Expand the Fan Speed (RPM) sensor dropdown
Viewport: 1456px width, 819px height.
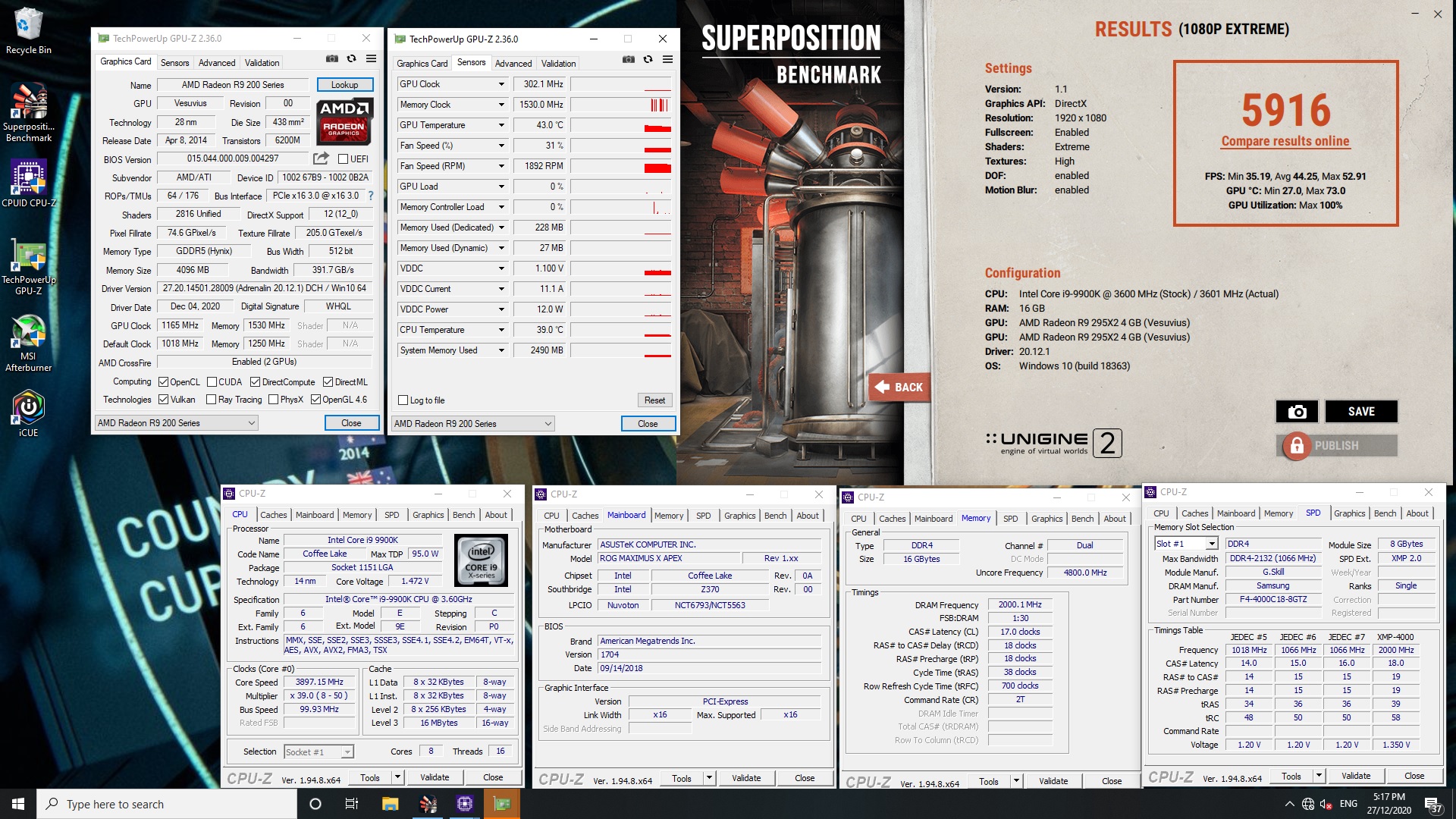[x=501, y=166]
